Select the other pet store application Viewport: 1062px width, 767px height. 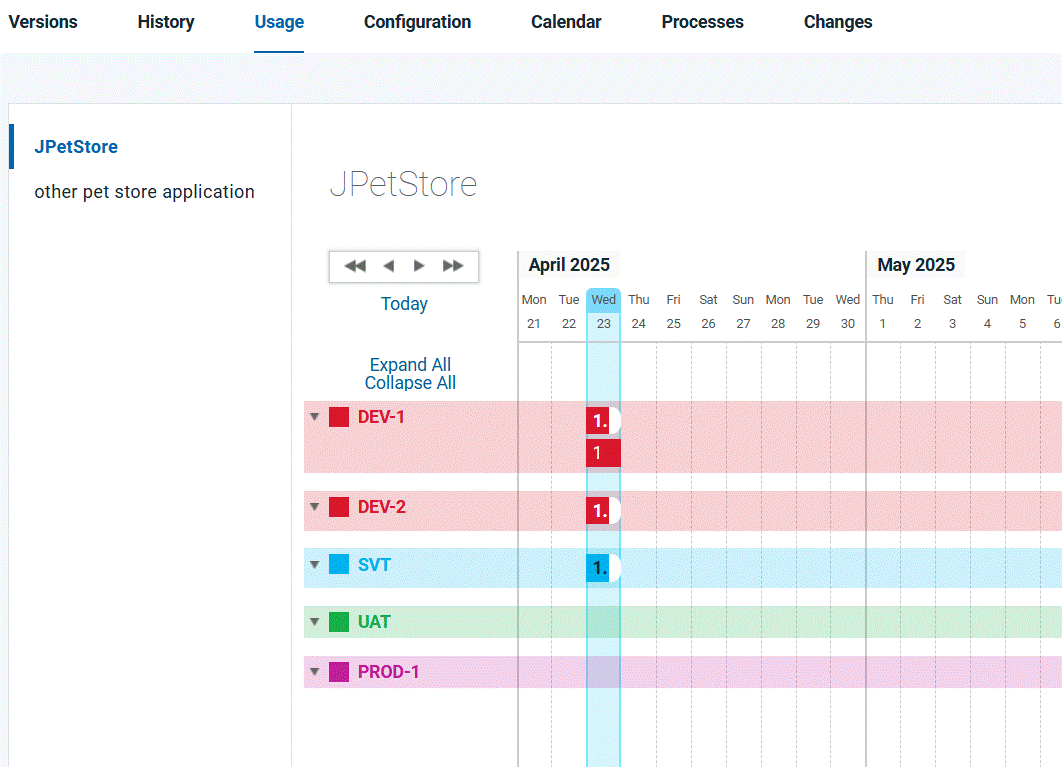(x=144, y=191)
